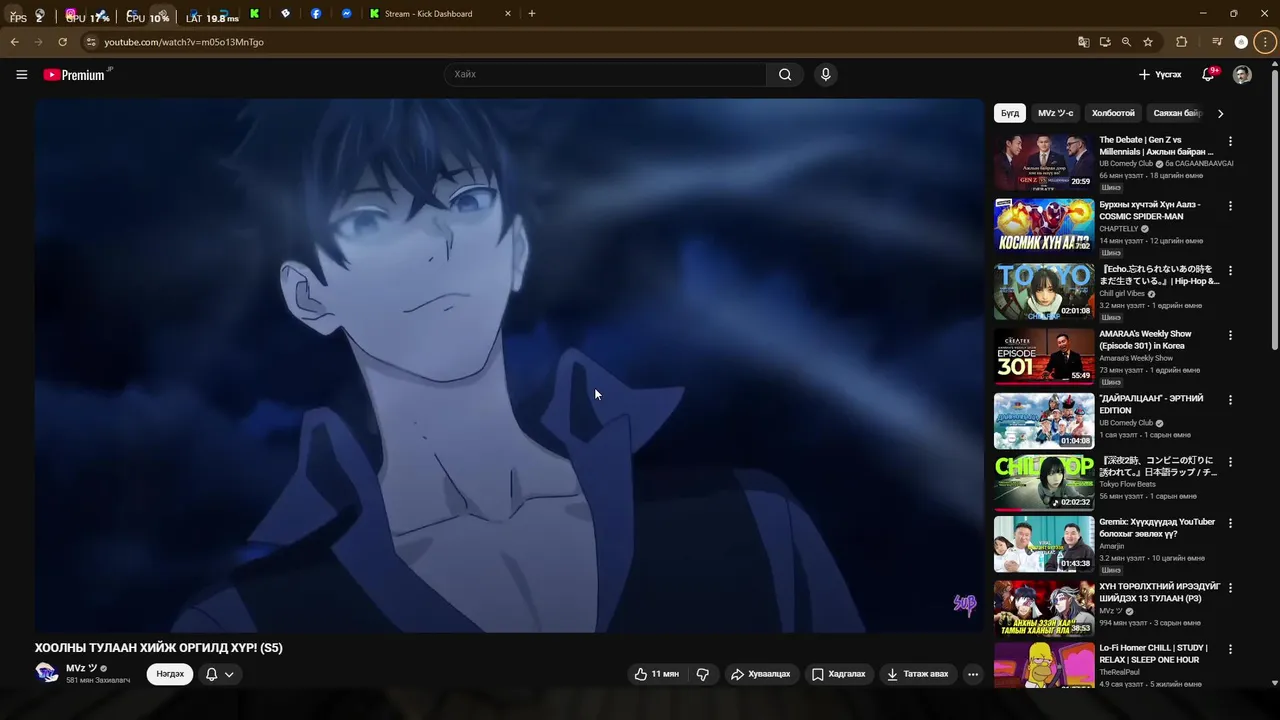
Task: Click the Хадгалах save button
Action: tap(838, 674)
